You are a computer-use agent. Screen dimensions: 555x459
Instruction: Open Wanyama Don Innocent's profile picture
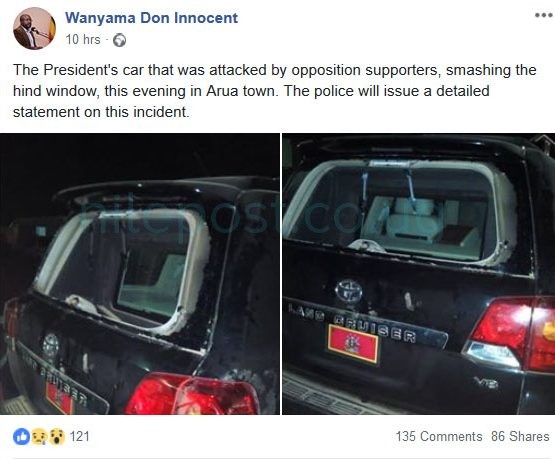tap(34, 28)
